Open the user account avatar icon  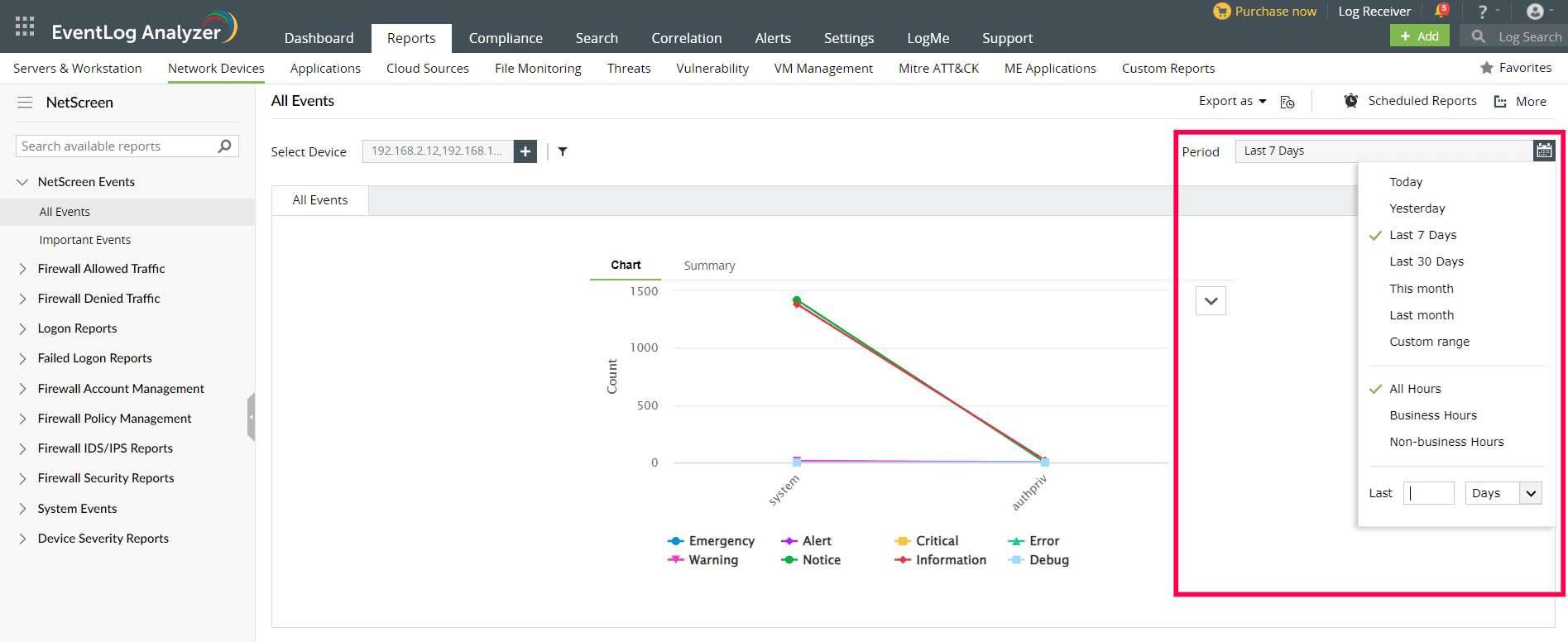(x=1535, y=12)
